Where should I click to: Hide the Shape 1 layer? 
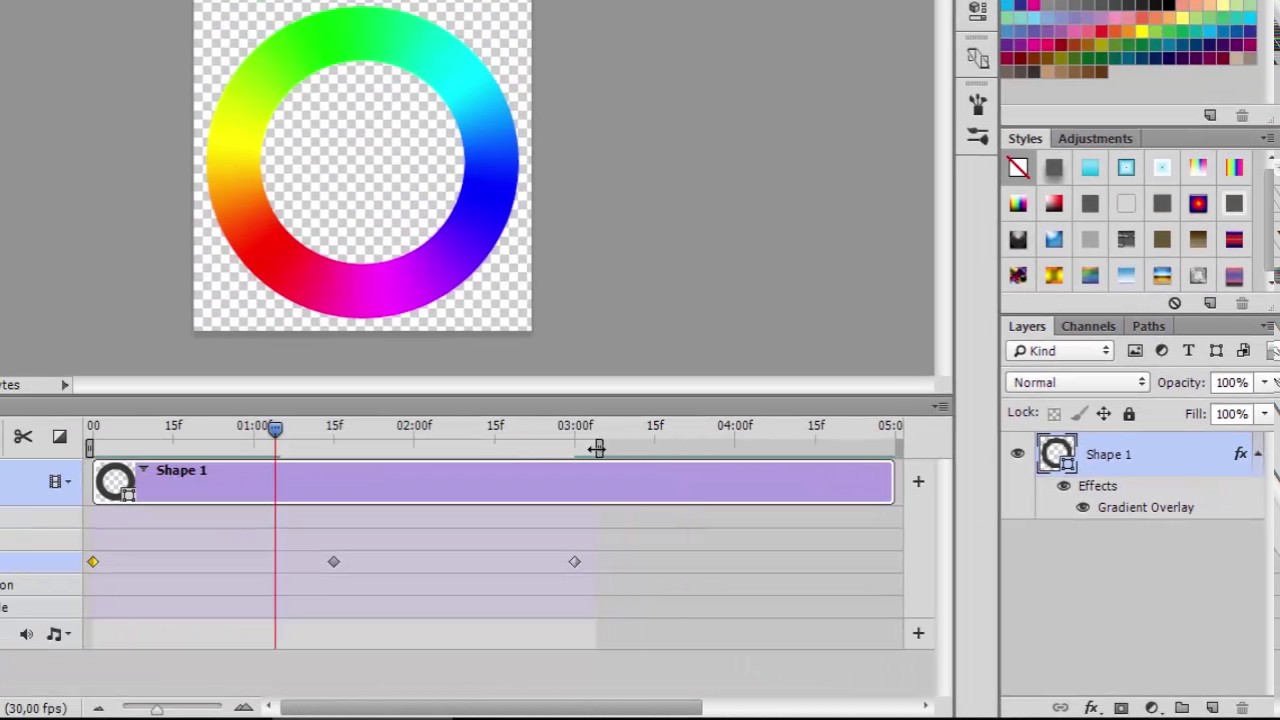[x=1017, y=454]
